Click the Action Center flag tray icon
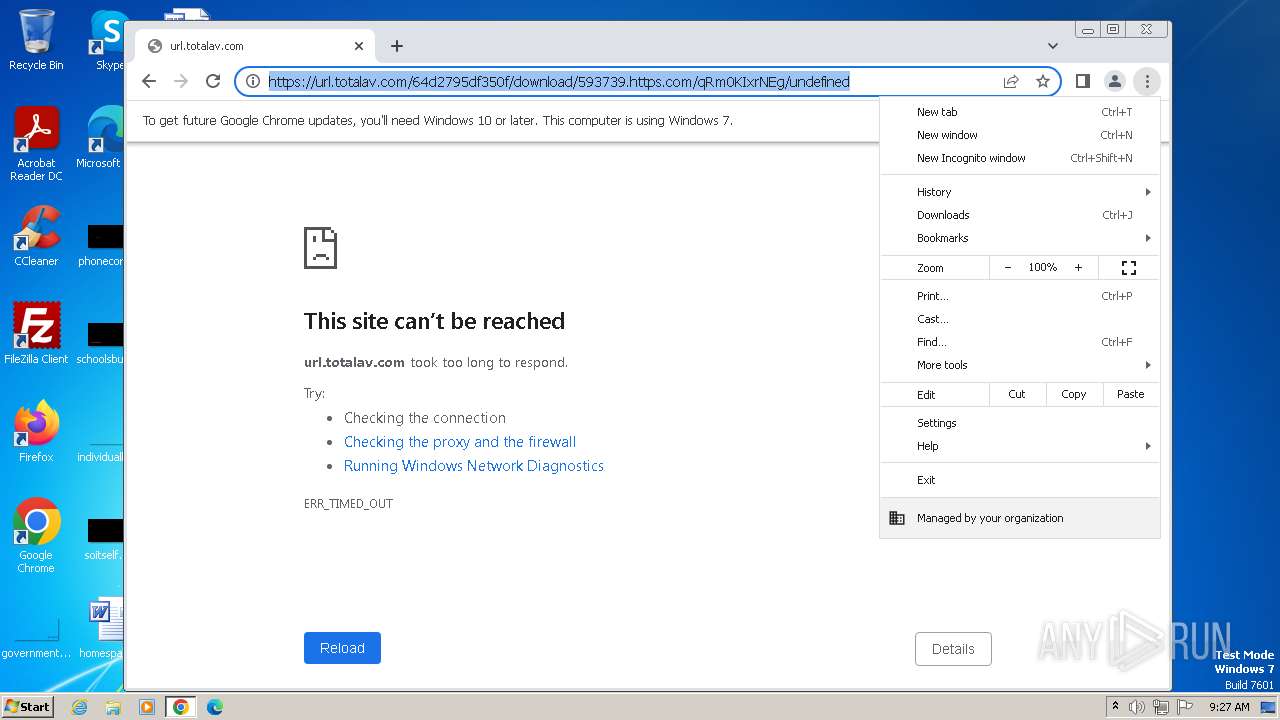Viewport: 1280px width, 720px height. point(1185,707)
